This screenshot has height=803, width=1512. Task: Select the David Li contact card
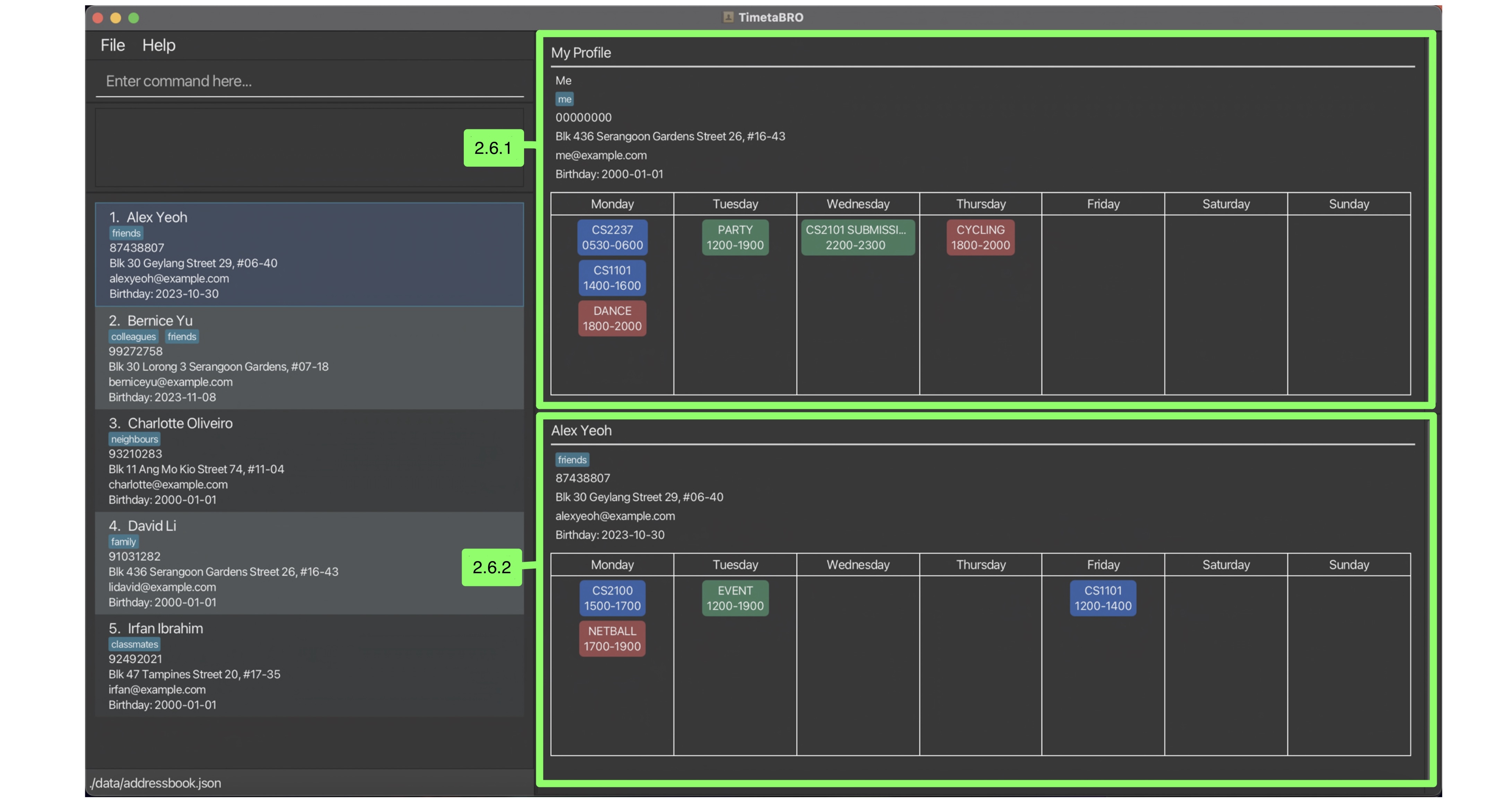point(309,564)
